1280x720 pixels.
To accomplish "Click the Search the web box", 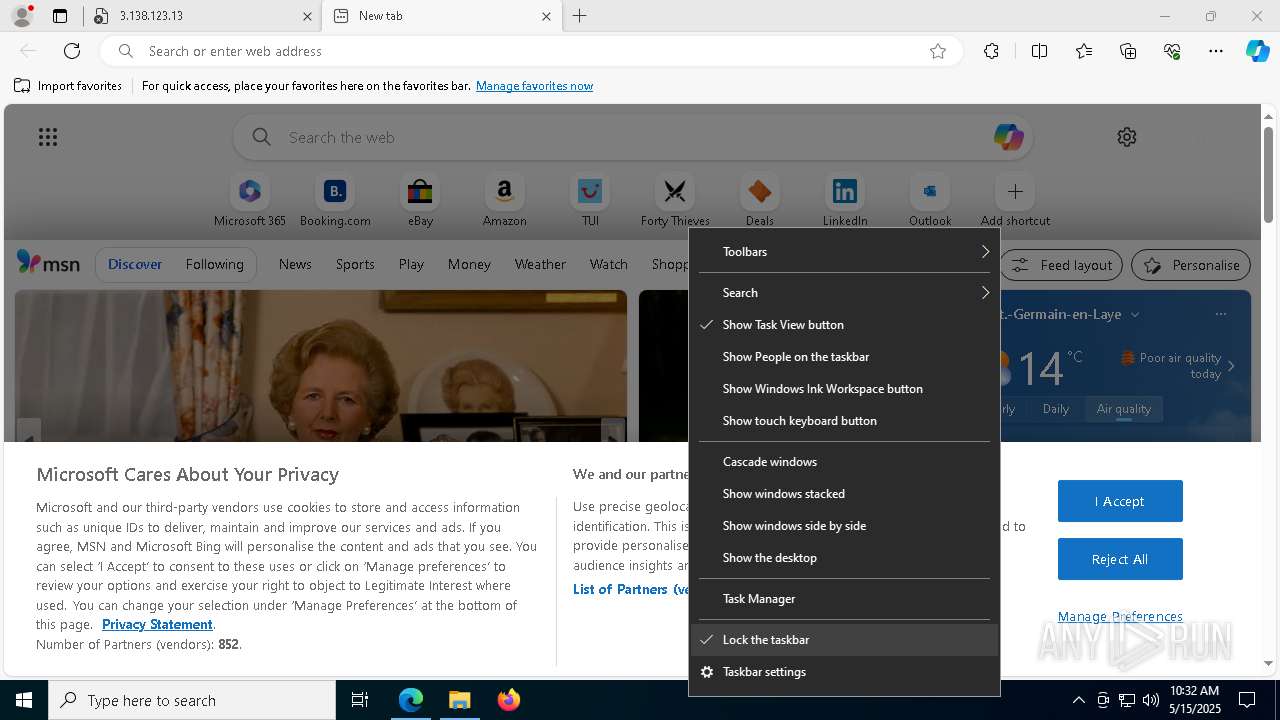I will click(633, 137).
